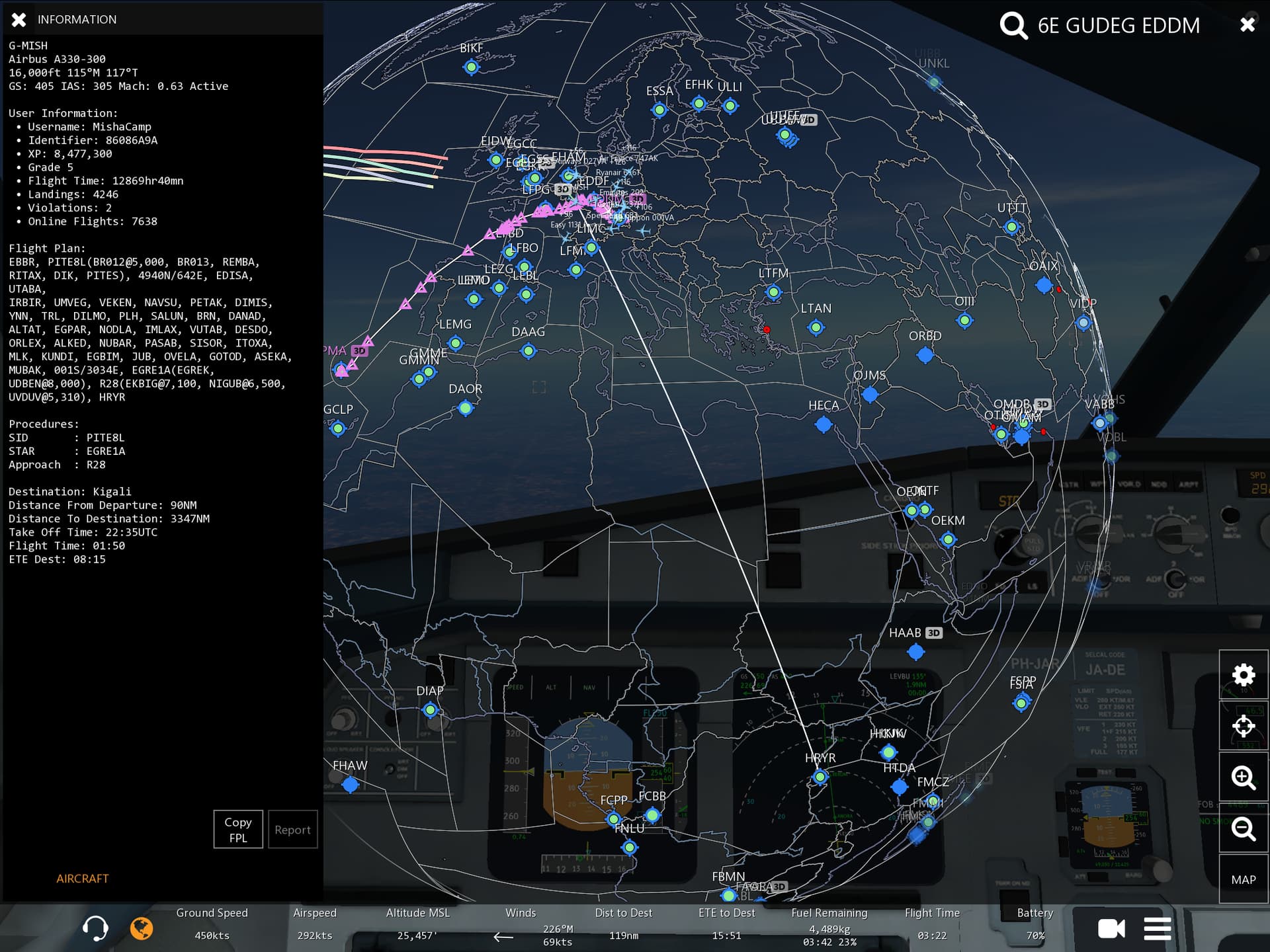Select the HRYR airport marker
This screenshot has height=952, width=1270.
tap(820, 777)
